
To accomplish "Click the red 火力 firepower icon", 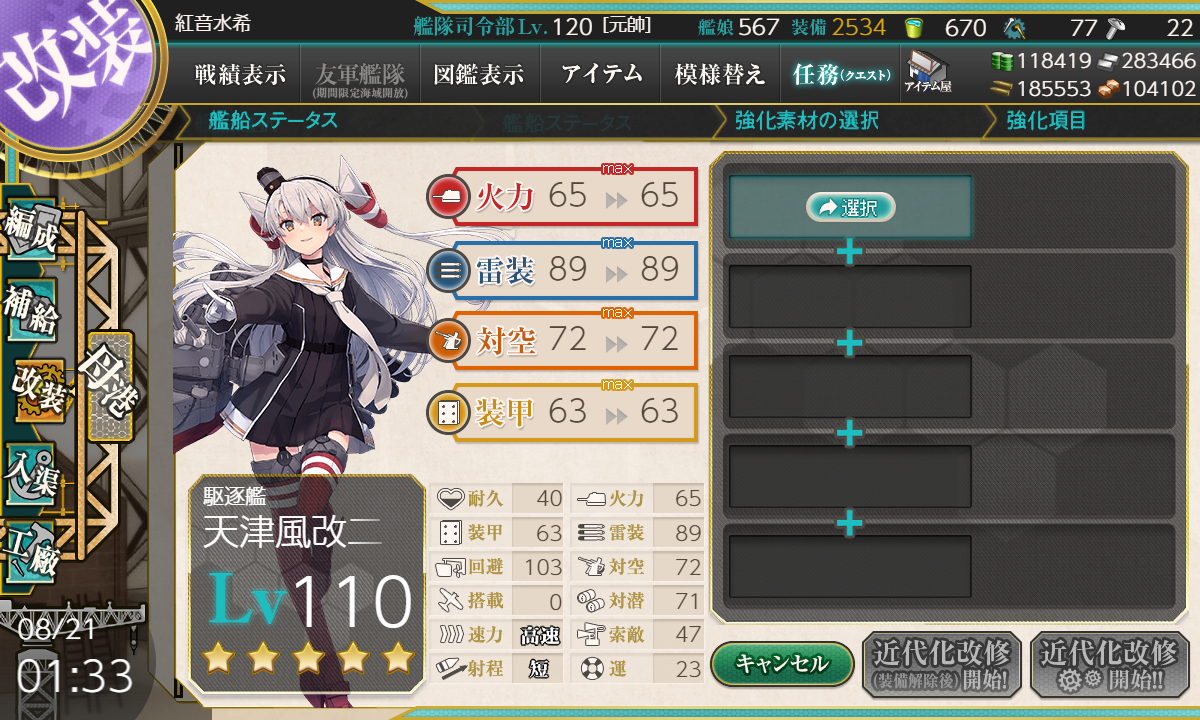I will click(446, 196).
